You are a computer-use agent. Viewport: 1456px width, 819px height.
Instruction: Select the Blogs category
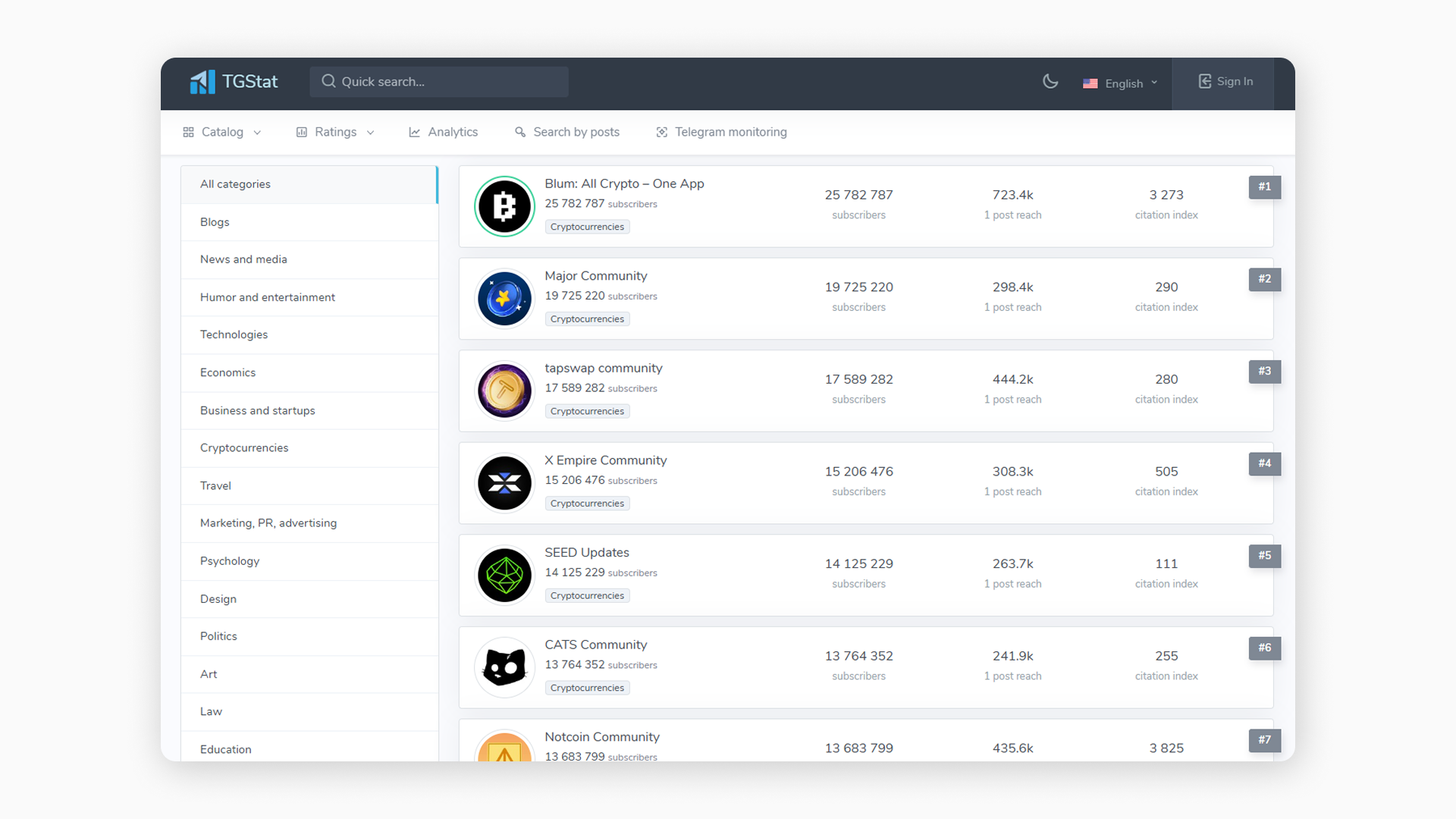pos(309,222)
